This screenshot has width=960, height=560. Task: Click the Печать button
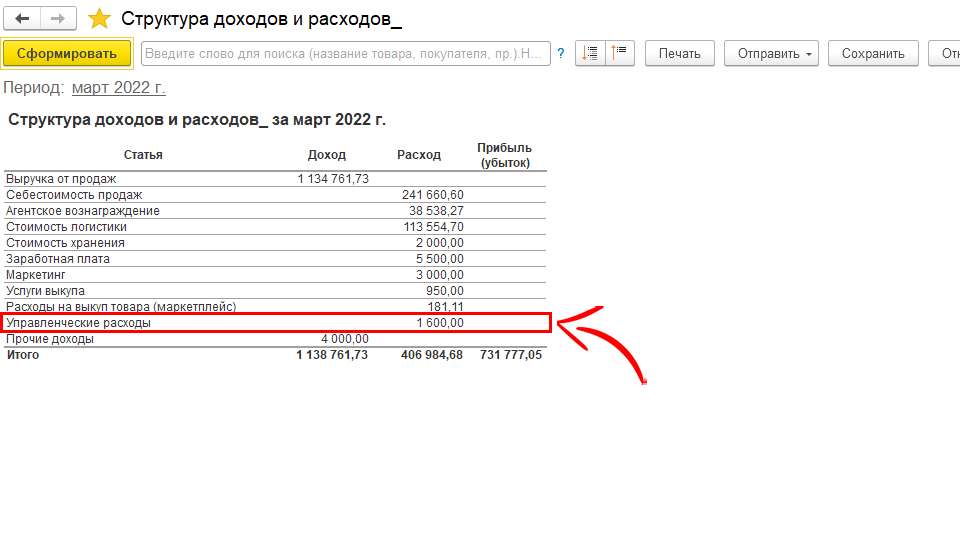679,54
